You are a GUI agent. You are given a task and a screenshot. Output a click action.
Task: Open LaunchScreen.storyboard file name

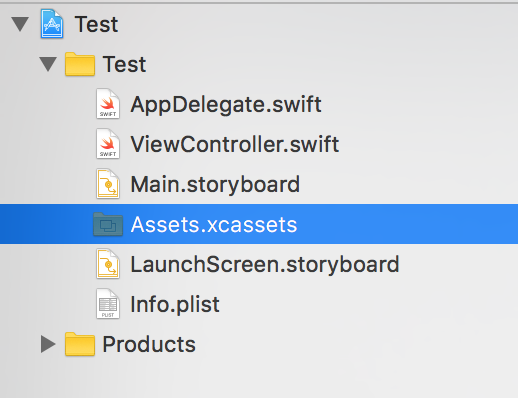(265, 264)
